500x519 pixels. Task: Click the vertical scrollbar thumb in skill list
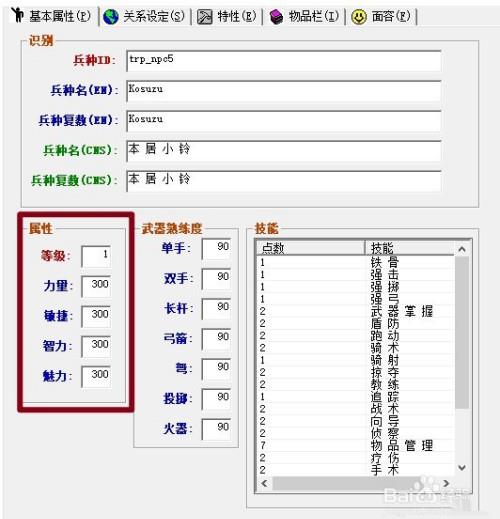pyautogui.click(x=462, y=333)
